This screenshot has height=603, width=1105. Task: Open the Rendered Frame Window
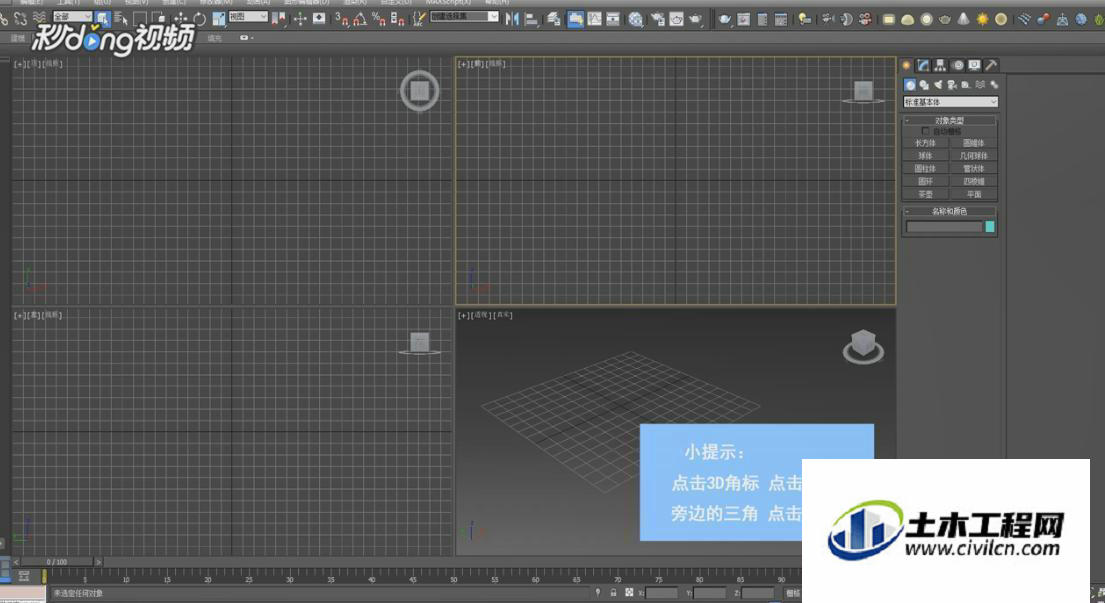point(677,19)
